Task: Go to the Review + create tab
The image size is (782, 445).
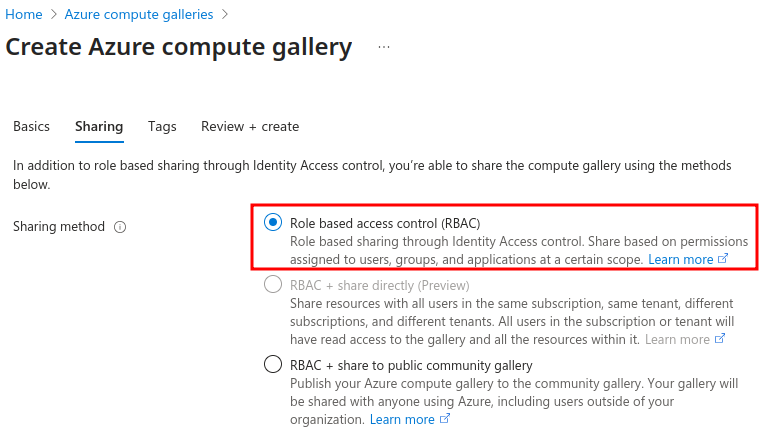Action: (250, 127)
